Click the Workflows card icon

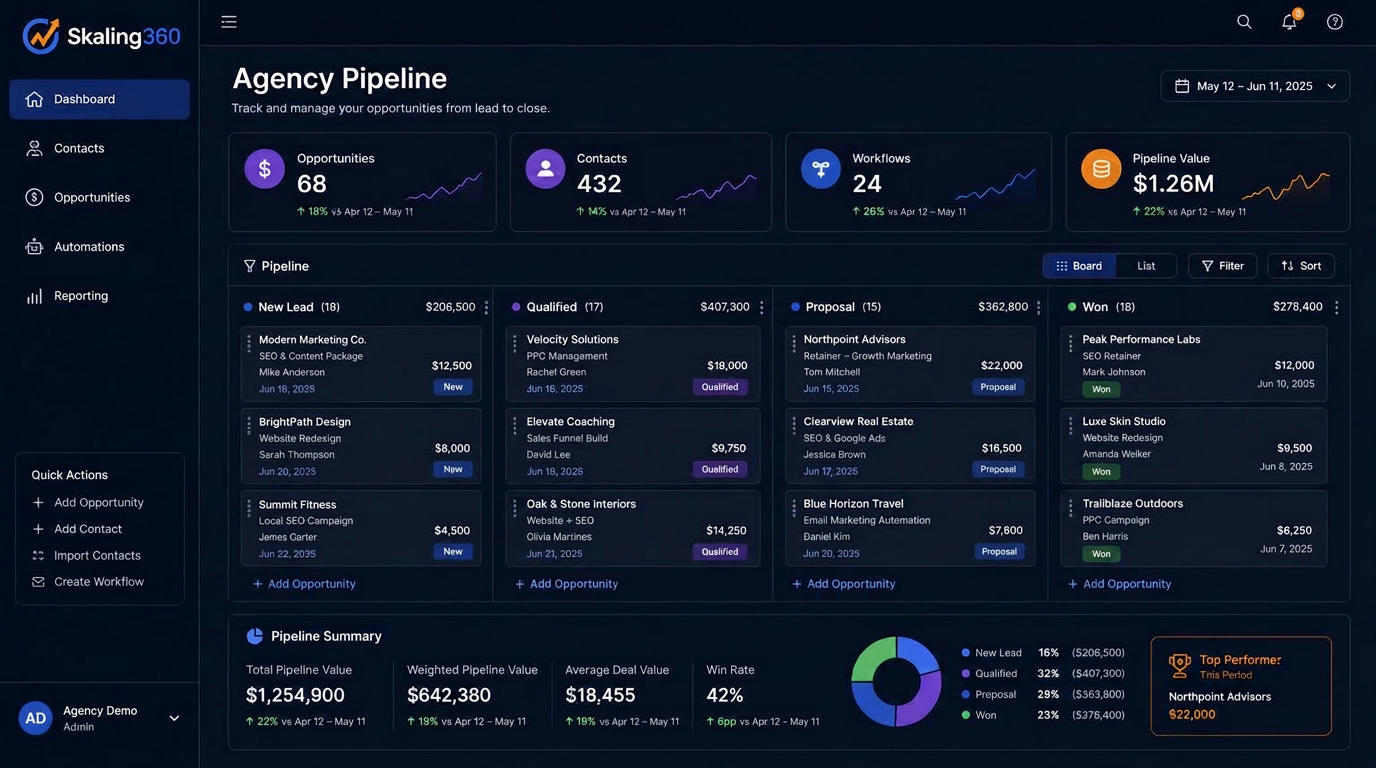(821, 169)
